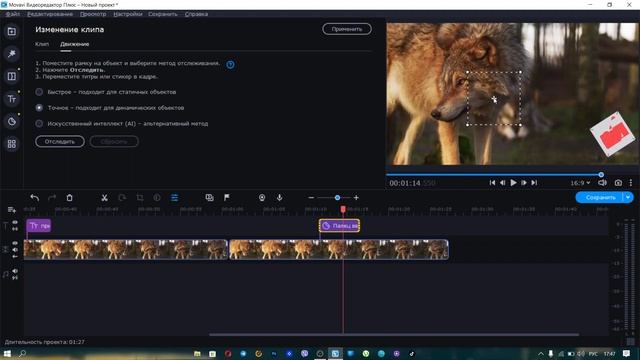
Task: Click the Отследить tracking button
Action: pos(60,141)
